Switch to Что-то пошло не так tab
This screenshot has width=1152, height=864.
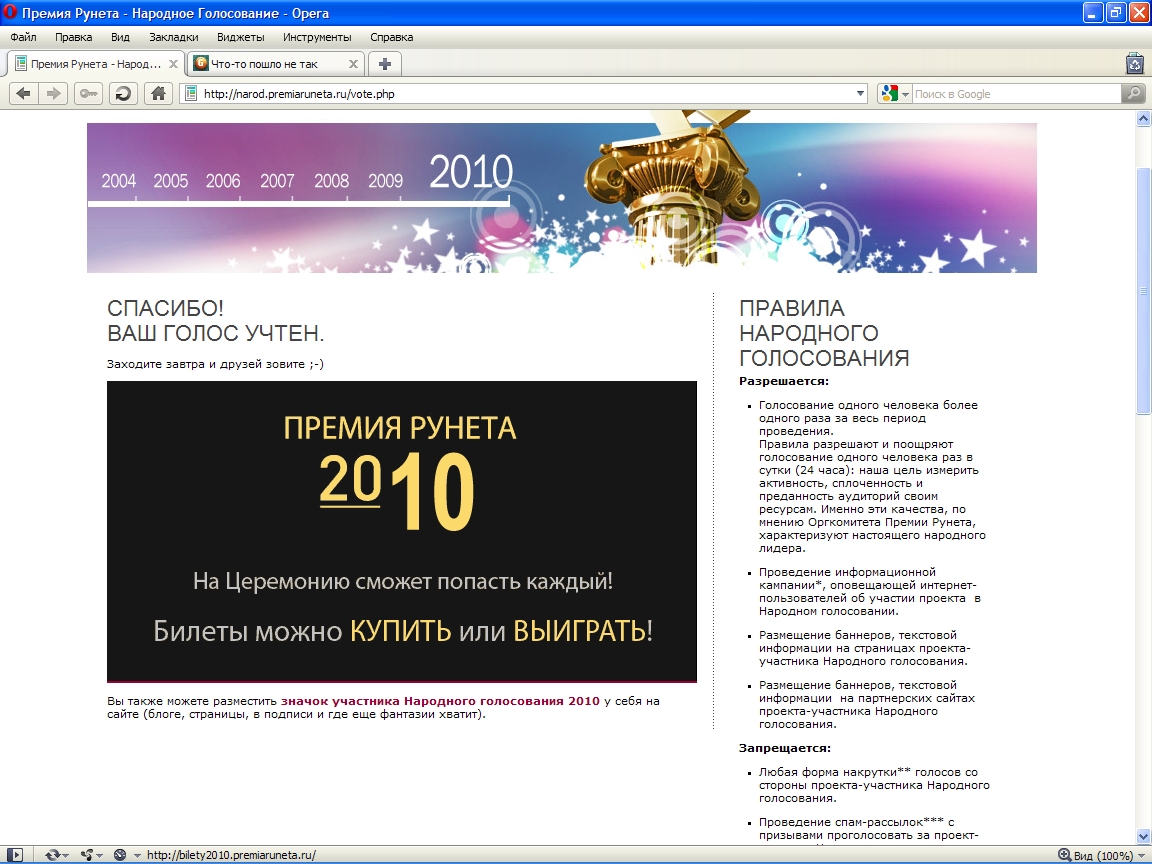(275, 64)
